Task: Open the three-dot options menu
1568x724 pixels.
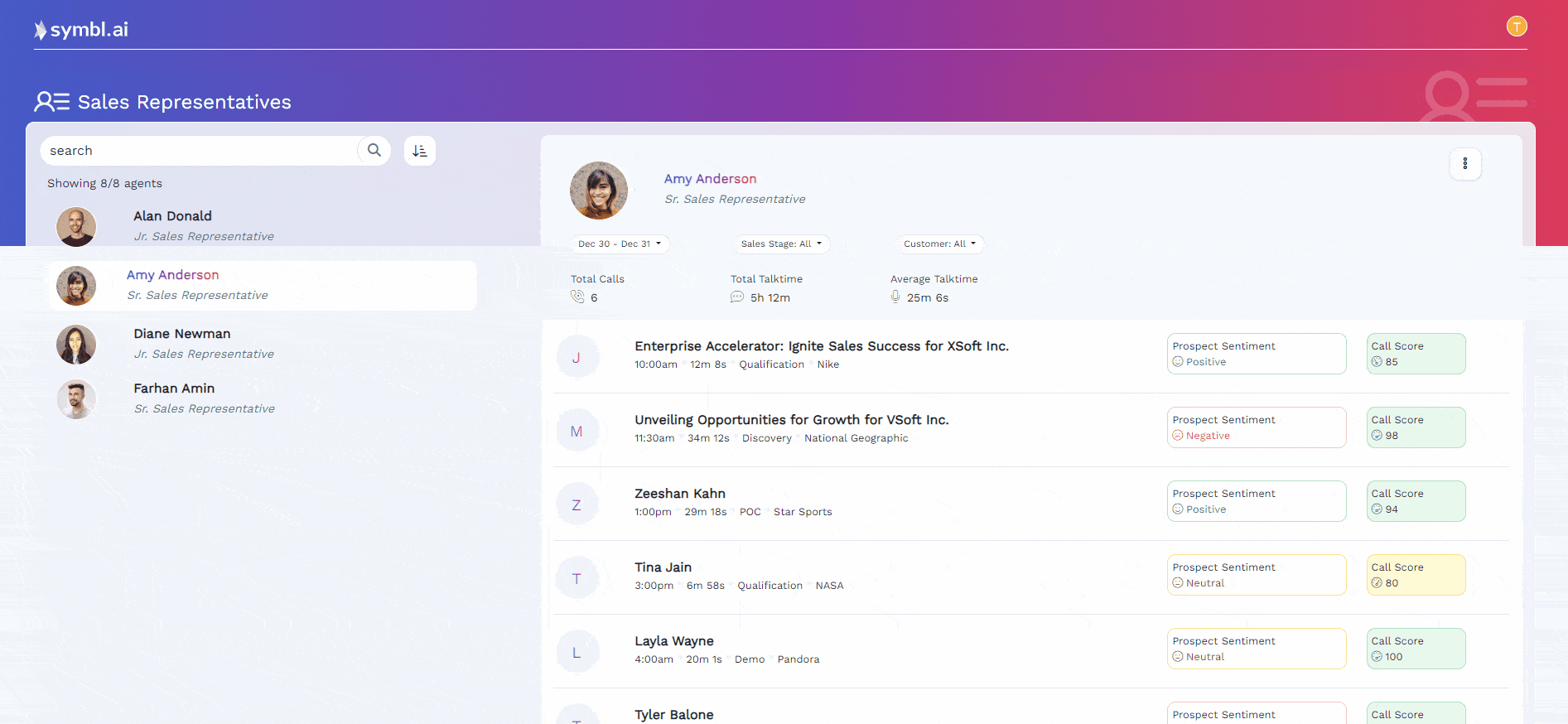Action: pos(1464,164)
